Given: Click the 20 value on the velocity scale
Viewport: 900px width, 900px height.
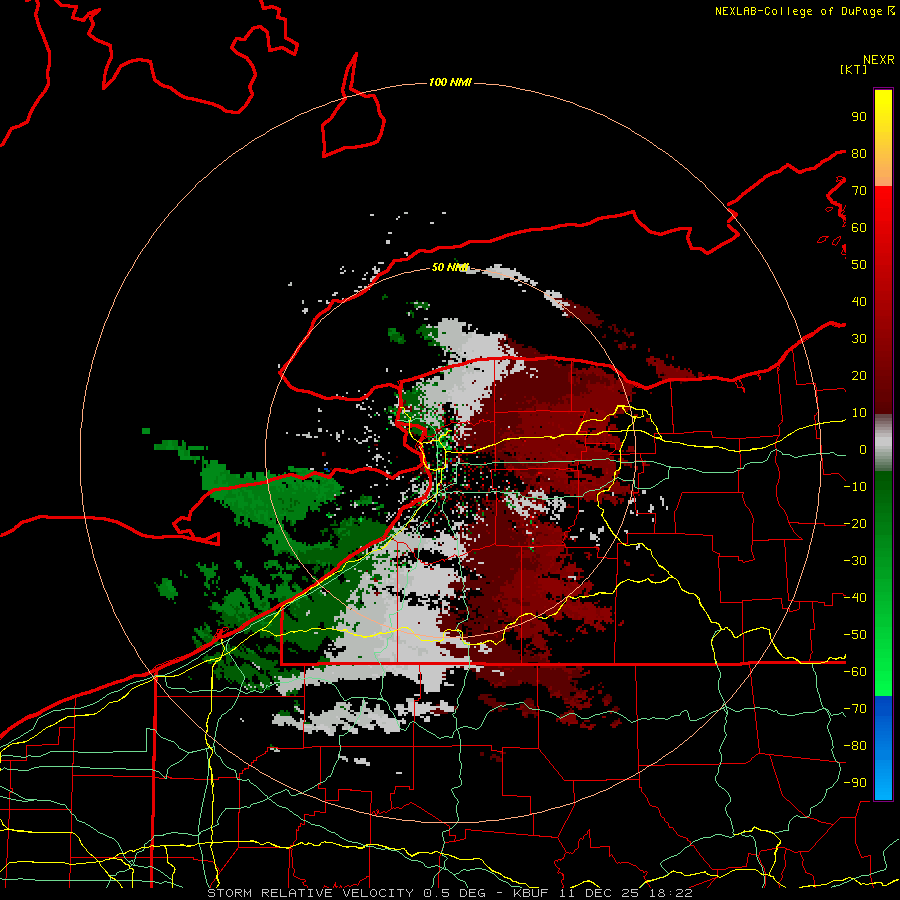Looking at the screenshot, I should click(859, 376).
